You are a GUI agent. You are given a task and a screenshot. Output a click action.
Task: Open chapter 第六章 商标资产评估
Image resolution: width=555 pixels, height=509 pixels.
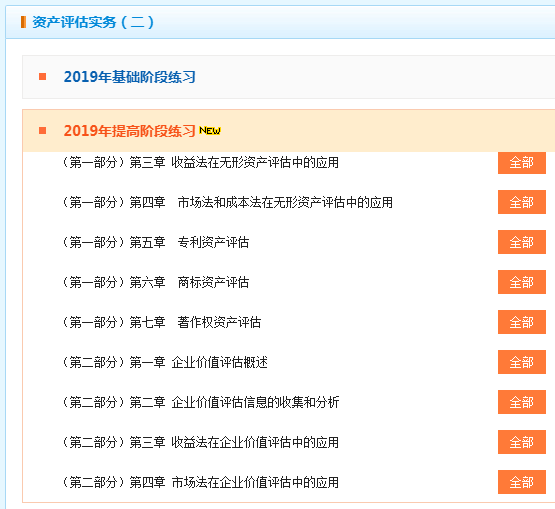pyautogui.click(x=155, y=282)
